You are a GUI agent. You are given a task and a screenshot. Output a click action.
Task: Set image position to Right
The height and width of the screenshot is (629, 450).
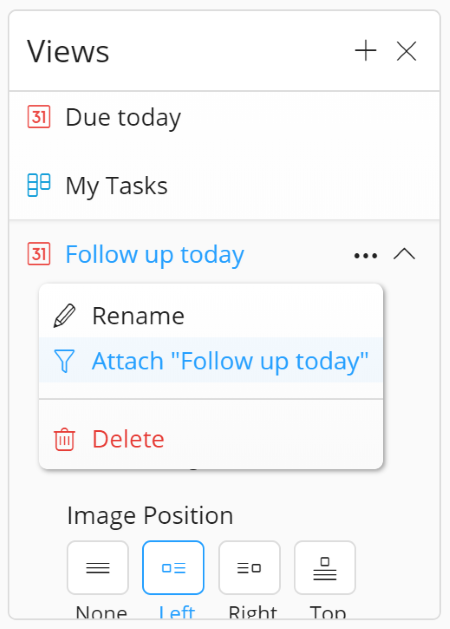[x=249, y=568]
